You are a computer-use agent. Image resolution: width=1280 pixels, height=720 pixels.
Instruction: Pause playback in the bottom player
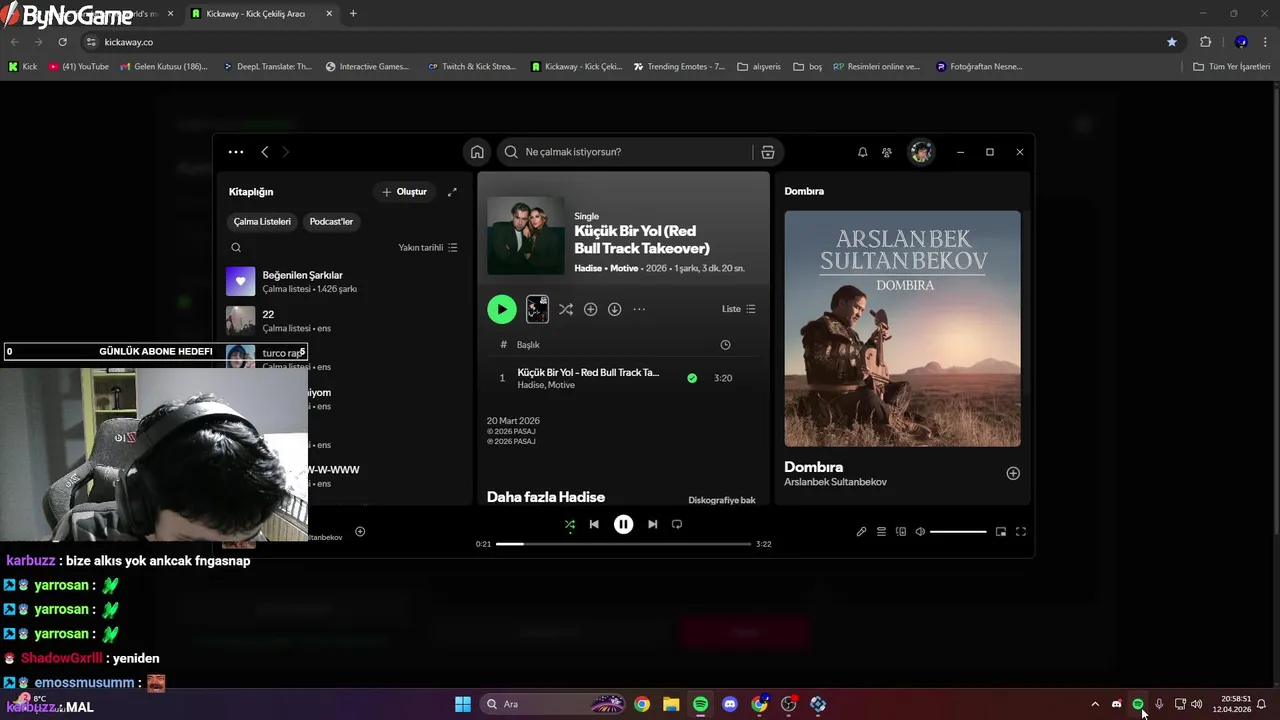[623, 524]
